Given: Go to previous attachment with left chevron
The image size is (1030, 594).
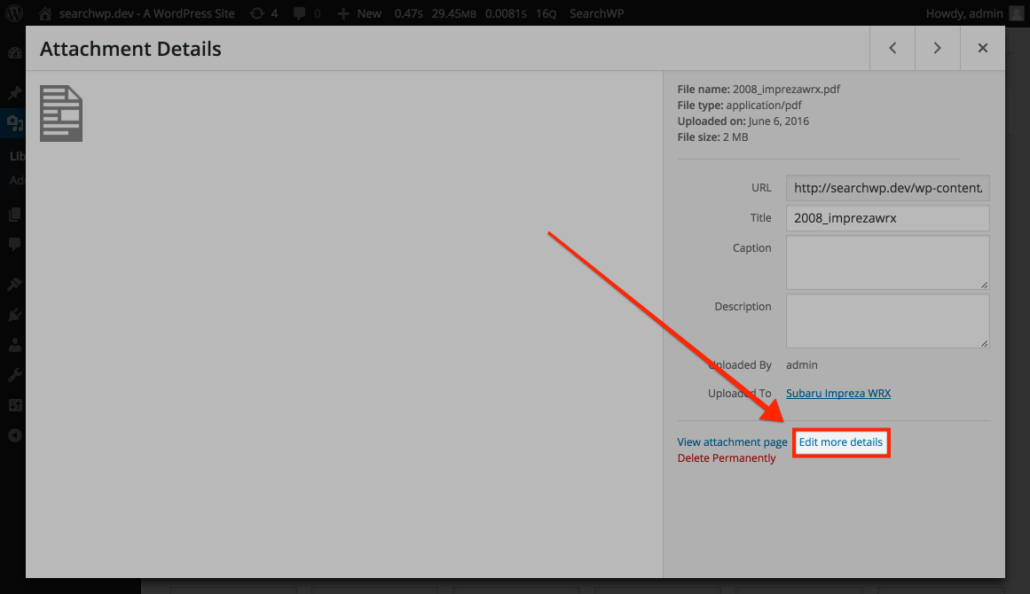Looking at the screenshot, I should [892, 48].
